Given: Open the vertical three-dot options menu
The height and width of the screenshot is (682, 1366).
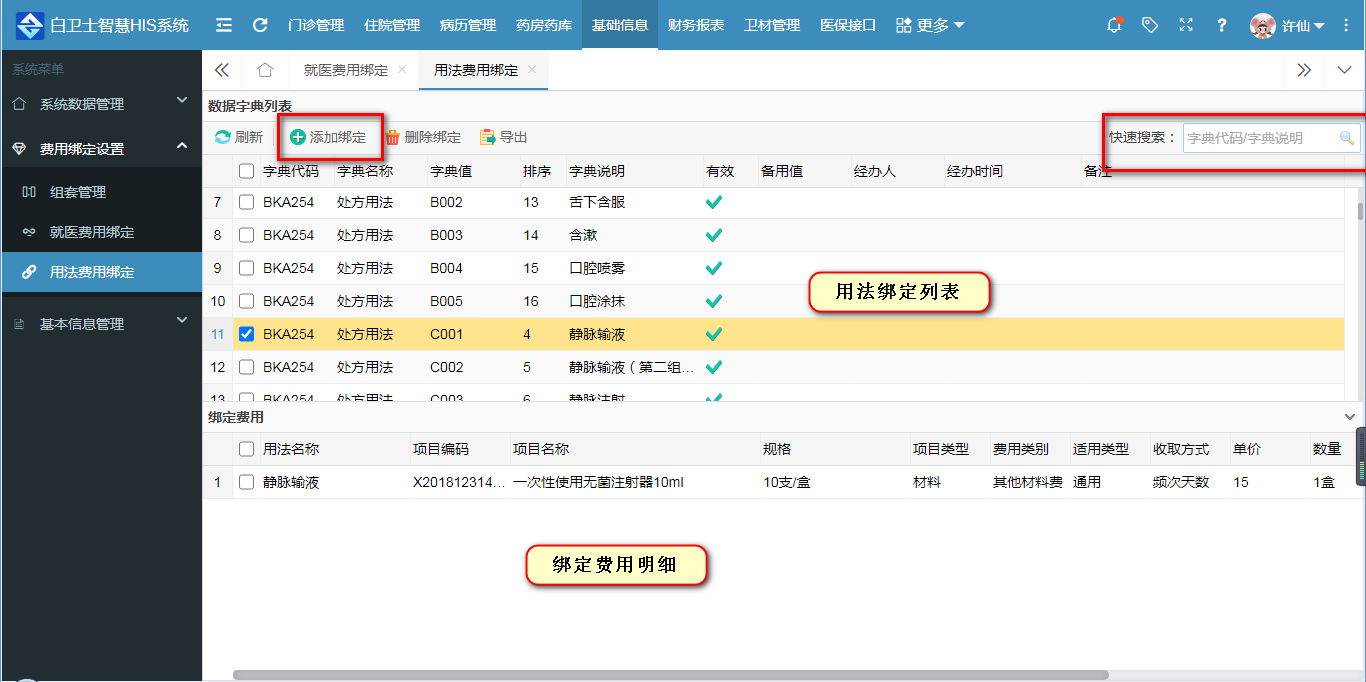Looking at the screenshot, I should tap(1346, 25).
